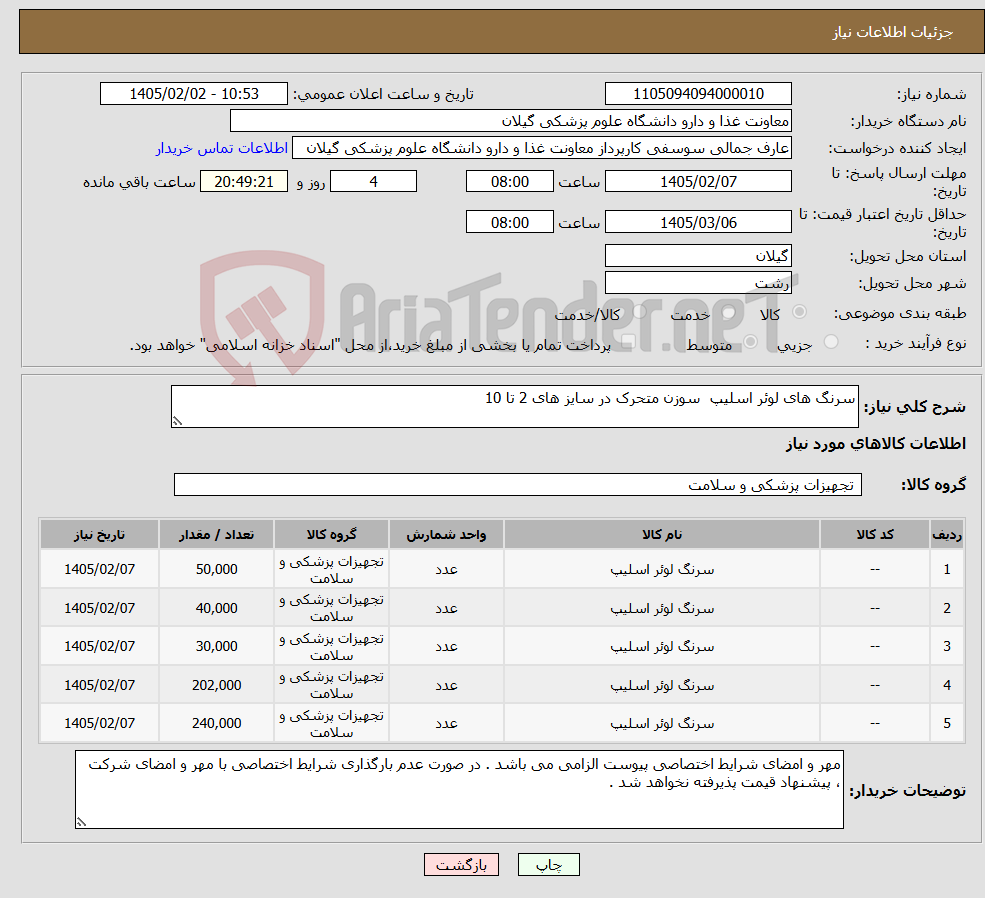Click the جزئیات اطلاعات نیاز header title
This screenshot has height=898, width=985.
(892, 32)
